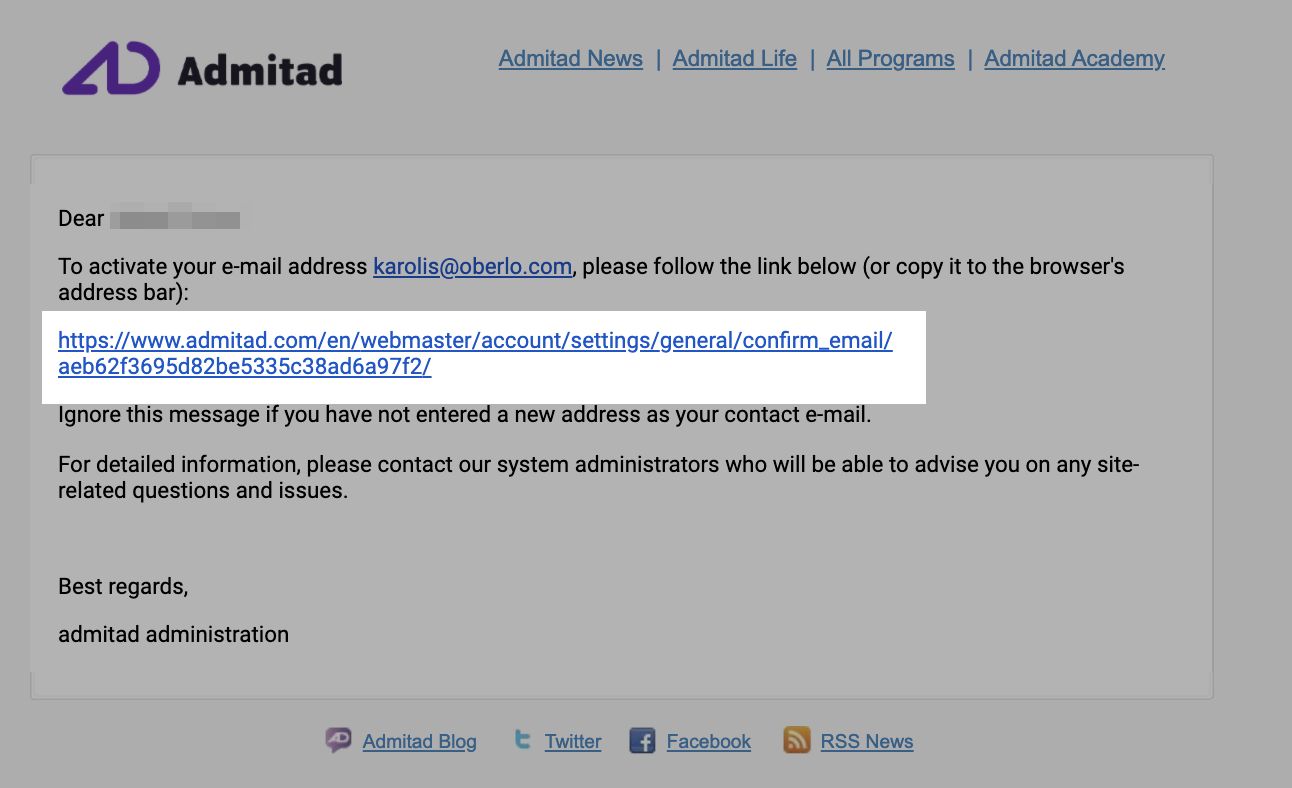Open the Admitad News link
Image resolution: width=1292 pixels, height=788 pixels.
571,59
